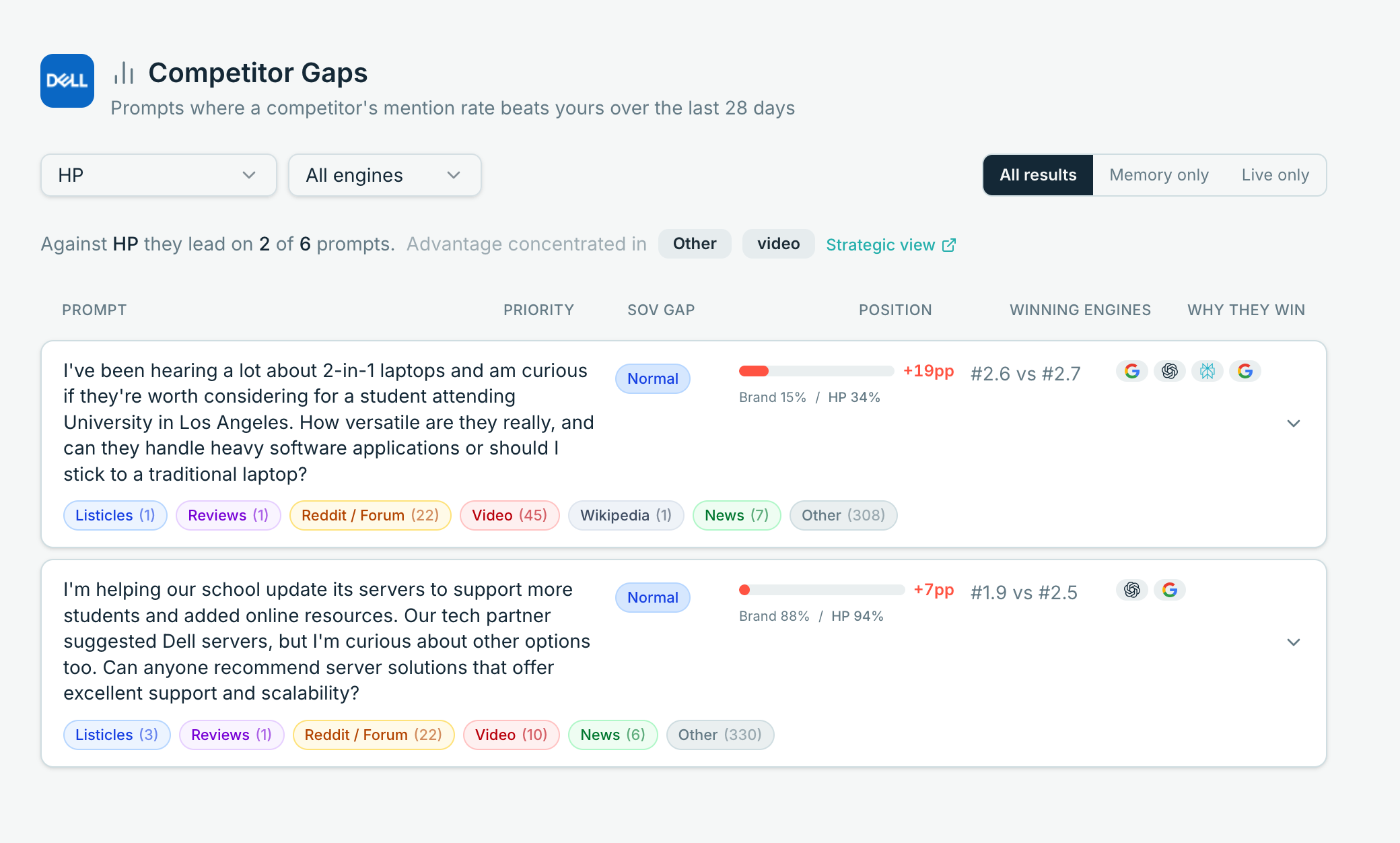
Task: Click the Video (10) tag
Action: [512, 735]
